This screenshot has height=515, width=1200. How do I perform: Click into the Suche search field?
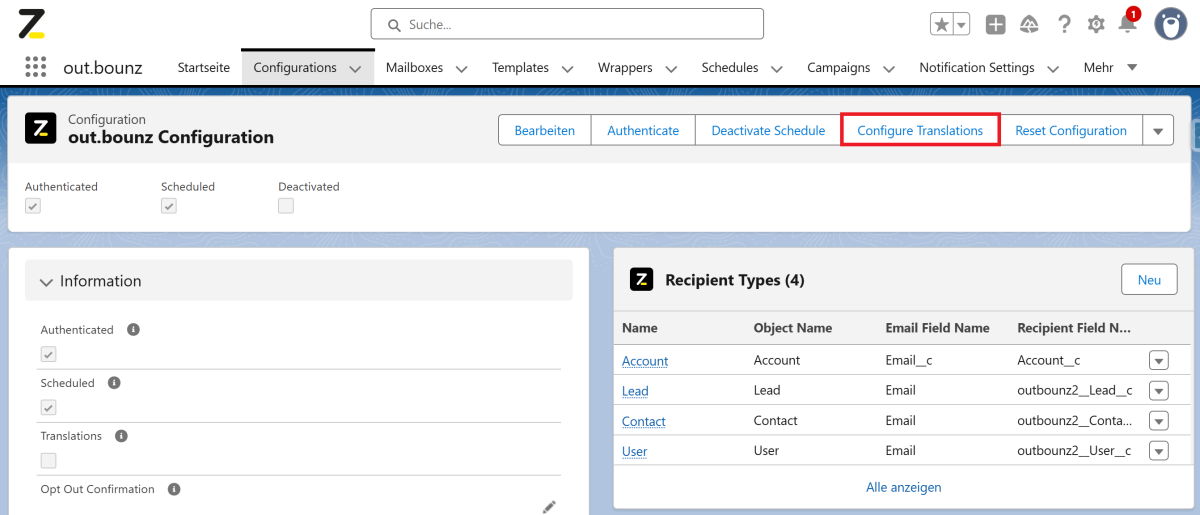pos(566,24)
